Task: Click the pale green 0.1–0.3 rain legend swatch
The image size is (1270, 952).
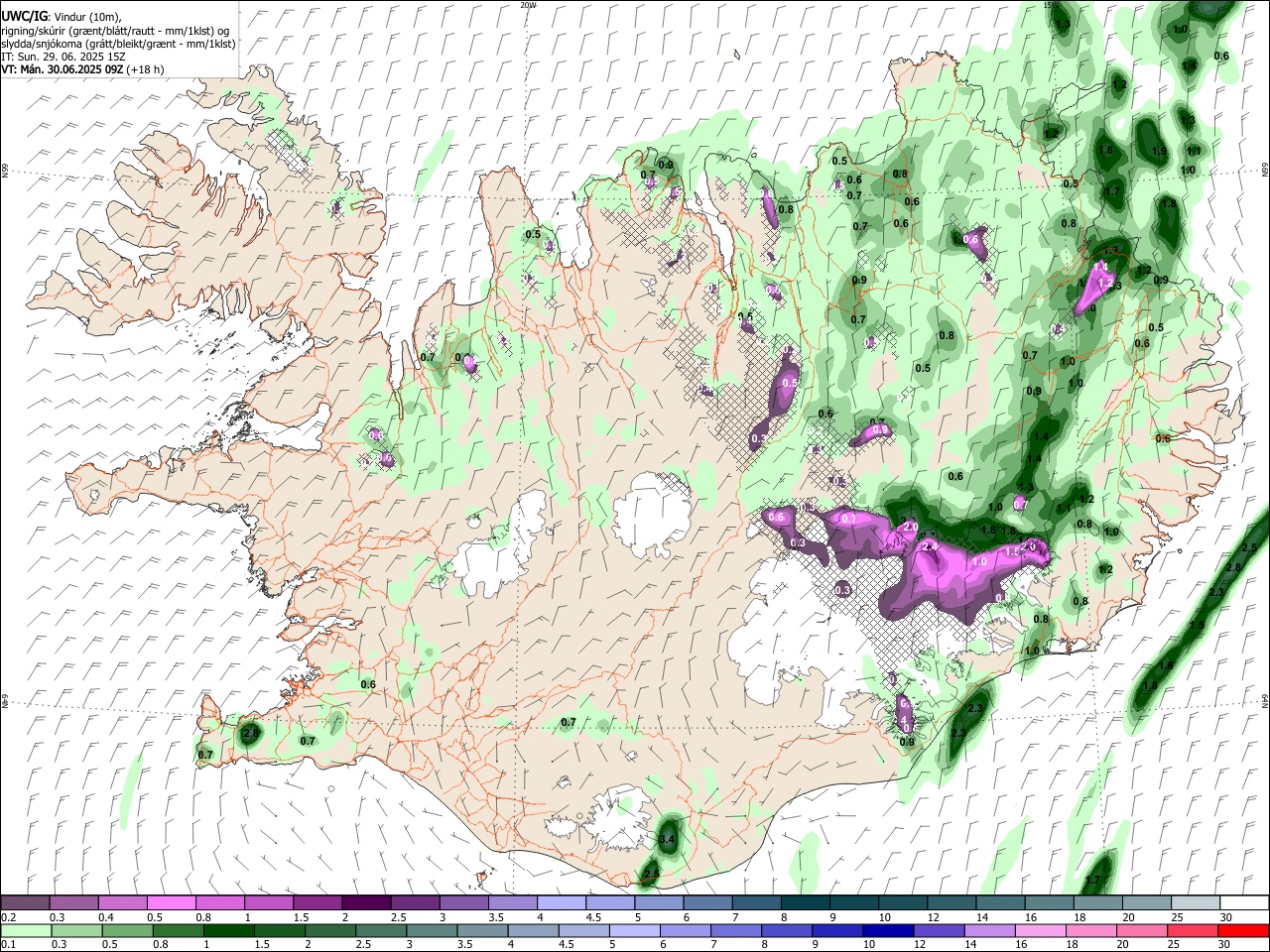Action: coord(26,930)
